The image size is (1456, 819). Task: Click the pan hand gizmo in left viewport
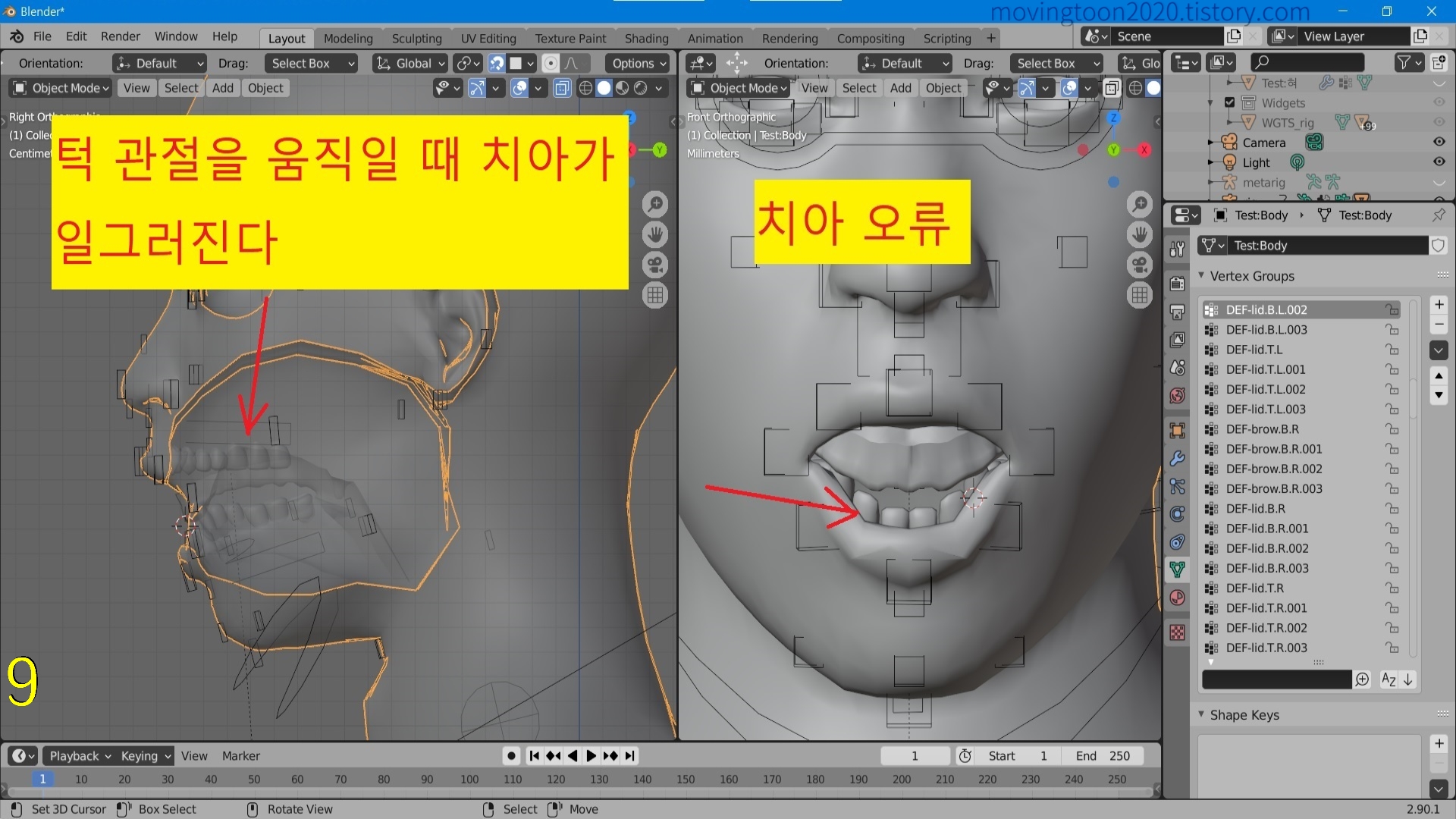(x=655, y=234)
